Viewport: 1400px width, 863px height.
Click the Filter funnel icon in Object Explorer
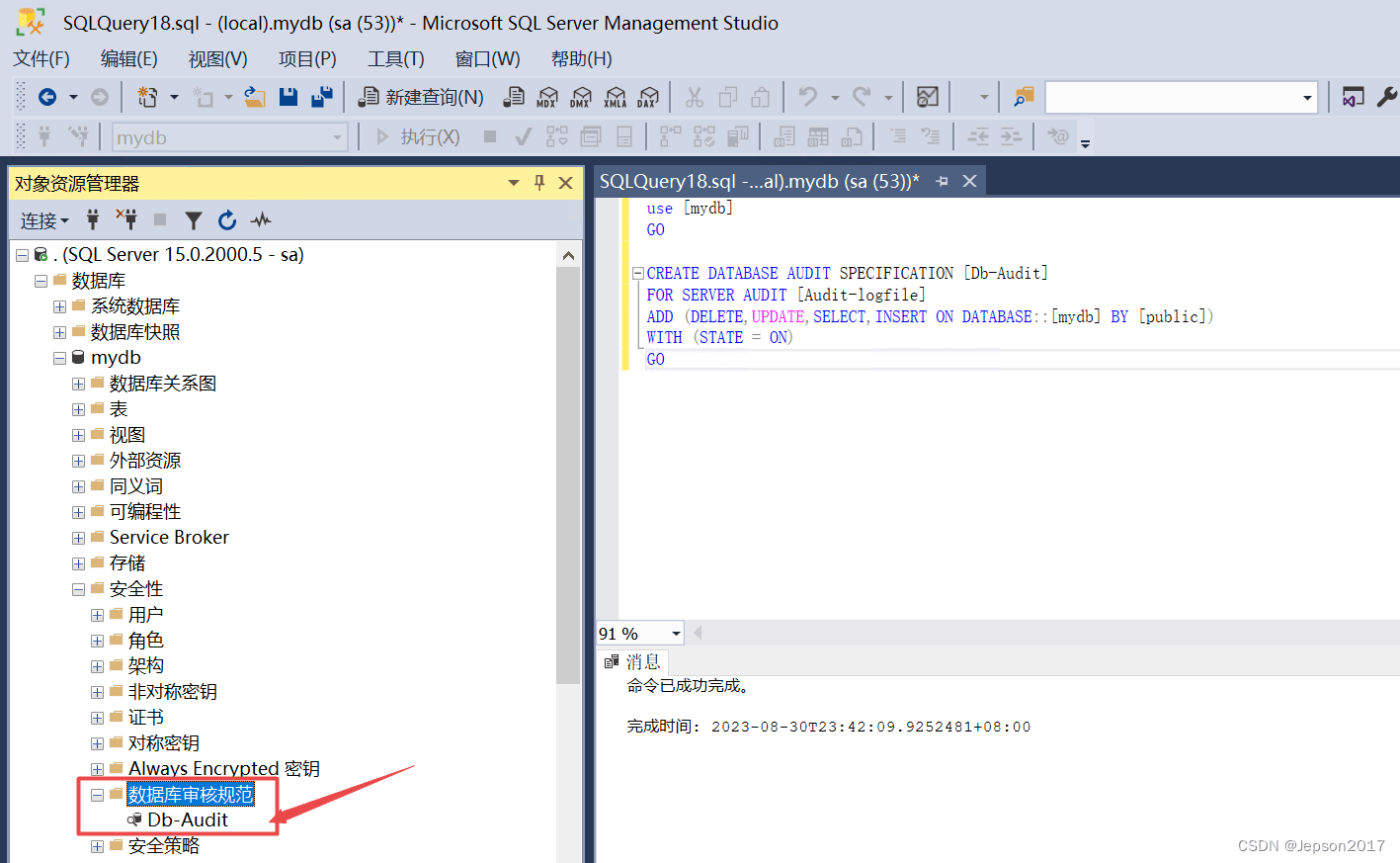click(x=194, y=219)
